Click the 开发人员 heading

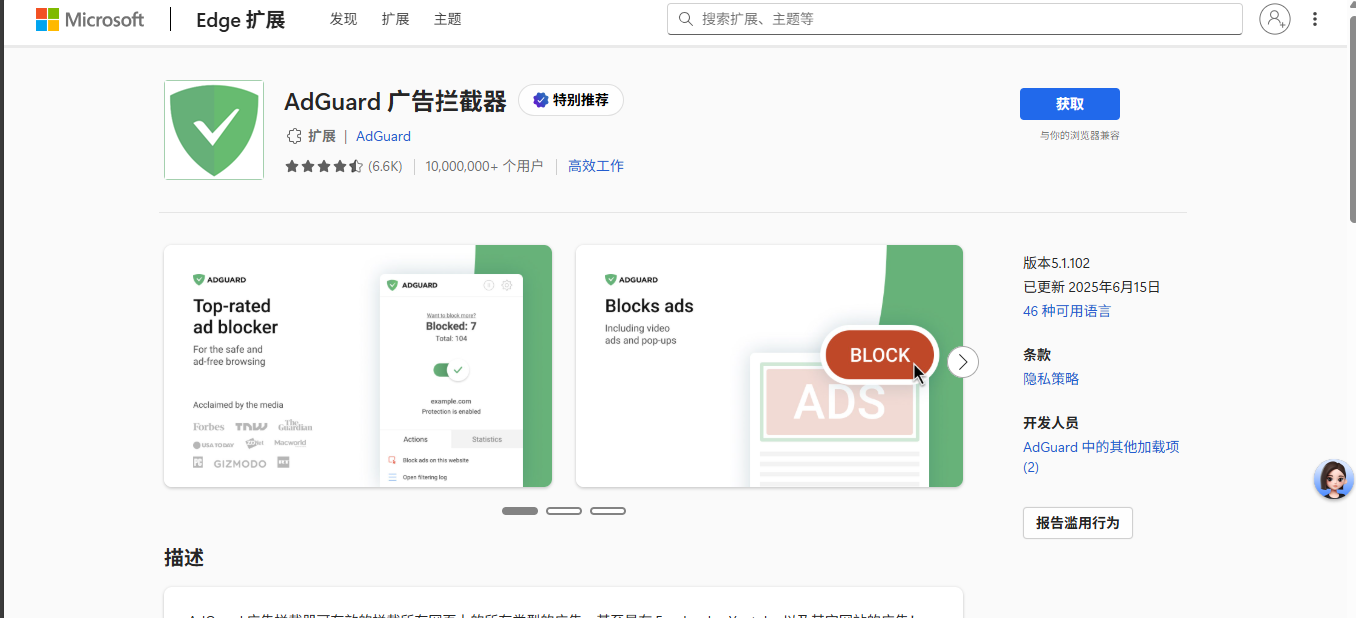pyautogui.click(x=1051, y=423)
